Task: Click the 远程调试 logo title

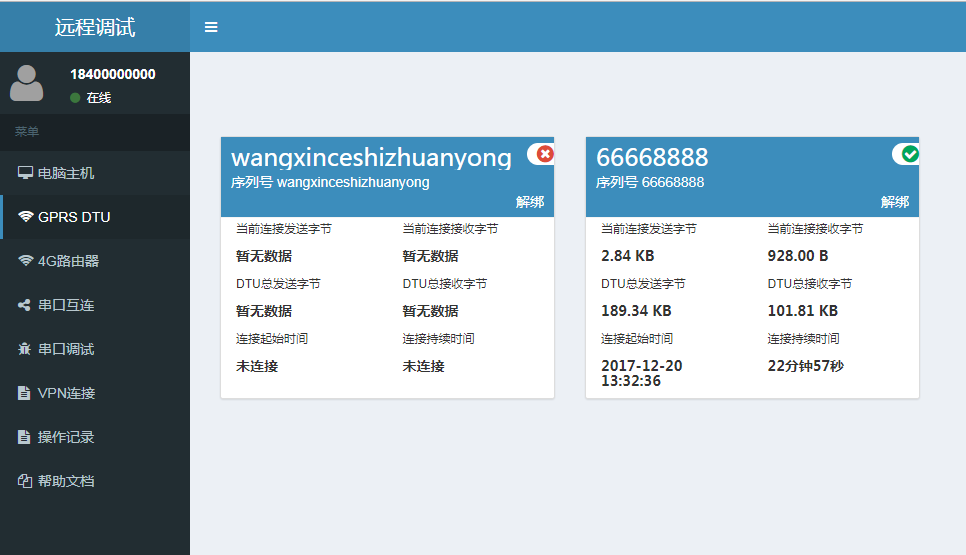Action: [95, 27]
